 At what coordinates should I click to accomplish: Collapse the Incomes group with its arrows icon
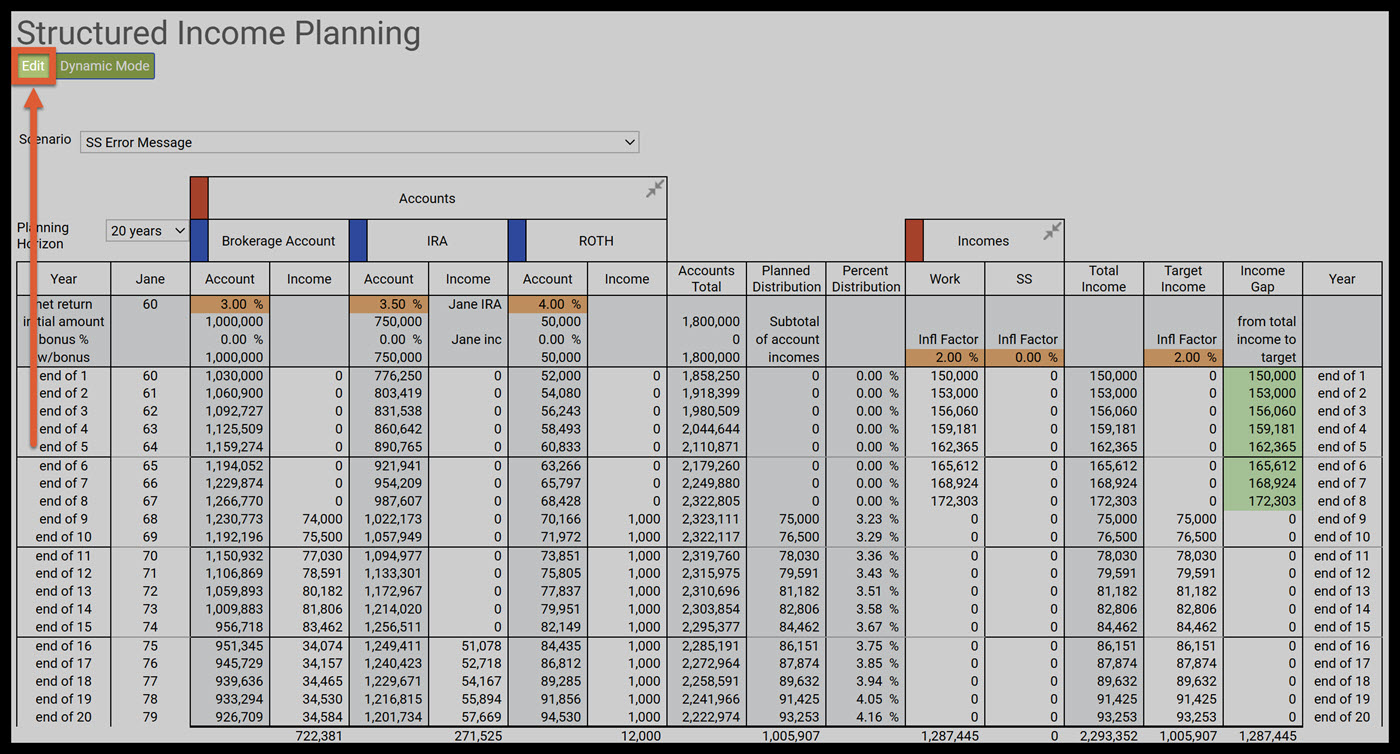[x=1052, y=231]
